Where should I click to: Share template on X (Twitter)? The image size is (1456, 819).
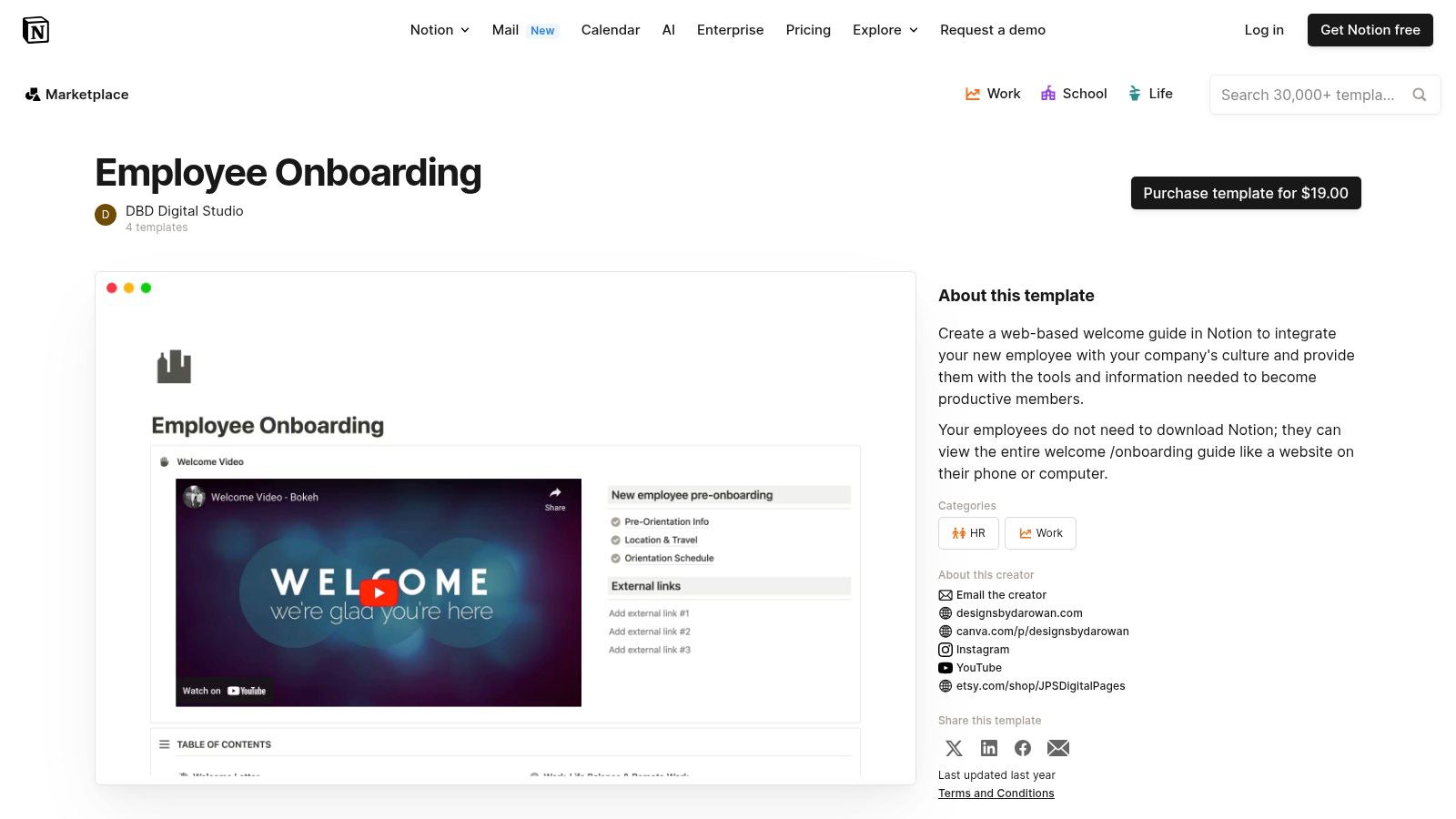pyautogui.click(x=954, y=748)
